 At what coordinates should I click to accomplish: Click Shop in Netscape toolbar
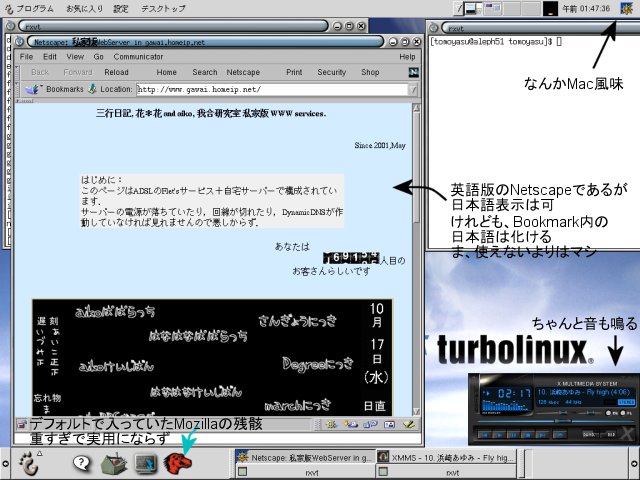(370, 72)
